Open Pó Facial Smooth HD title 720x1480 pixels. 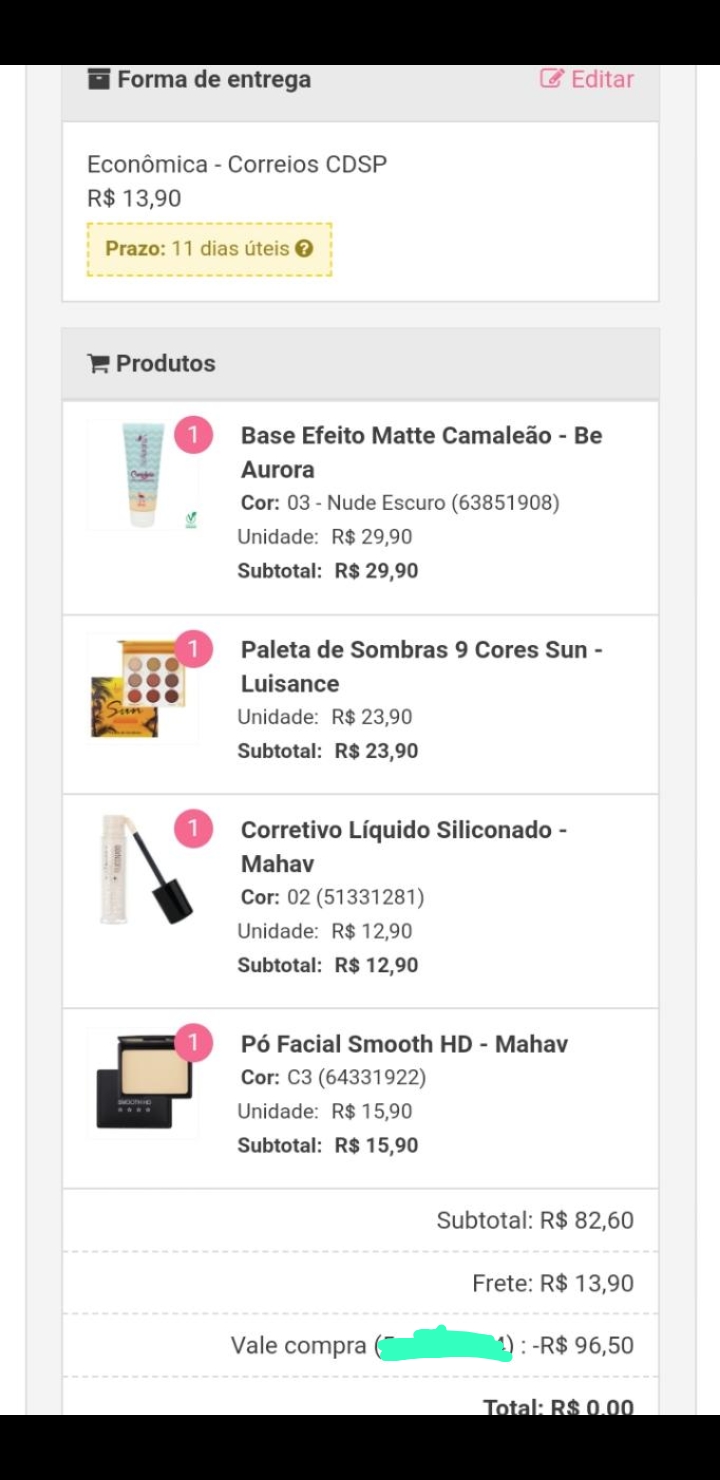[x=404, y=1044]
